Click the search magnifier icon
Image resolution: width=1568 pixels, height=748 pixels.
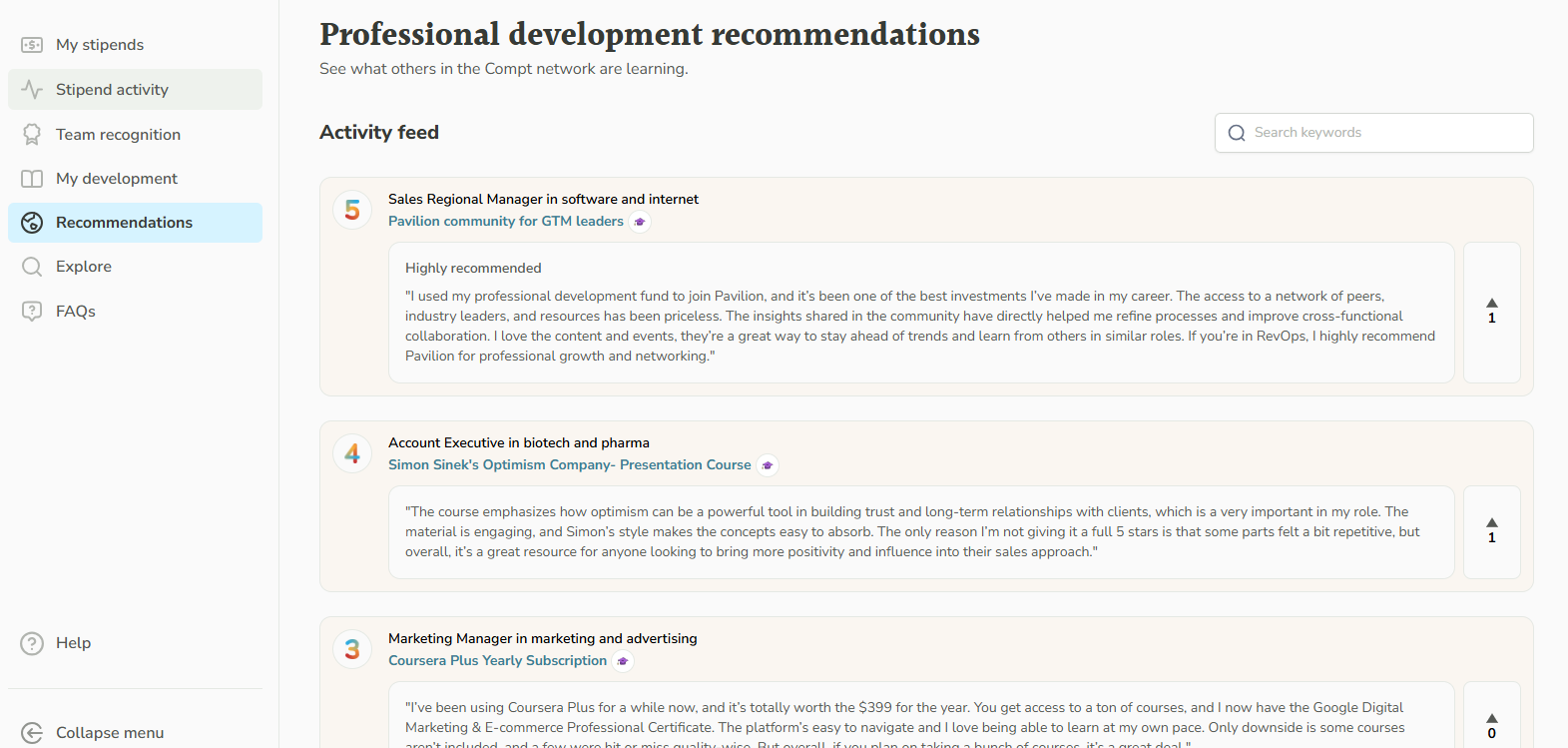coord(1237,133)
